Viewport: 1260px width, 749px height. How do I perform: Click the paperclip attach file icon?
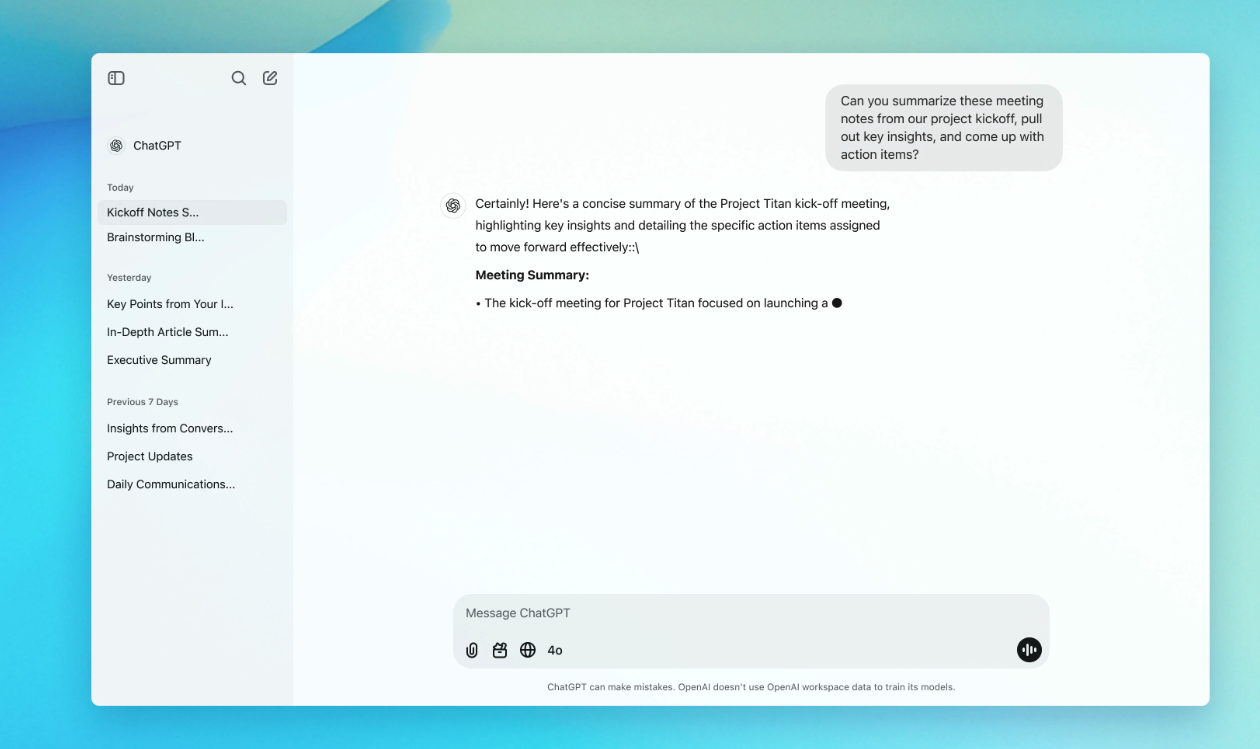[x=472, y=650]
